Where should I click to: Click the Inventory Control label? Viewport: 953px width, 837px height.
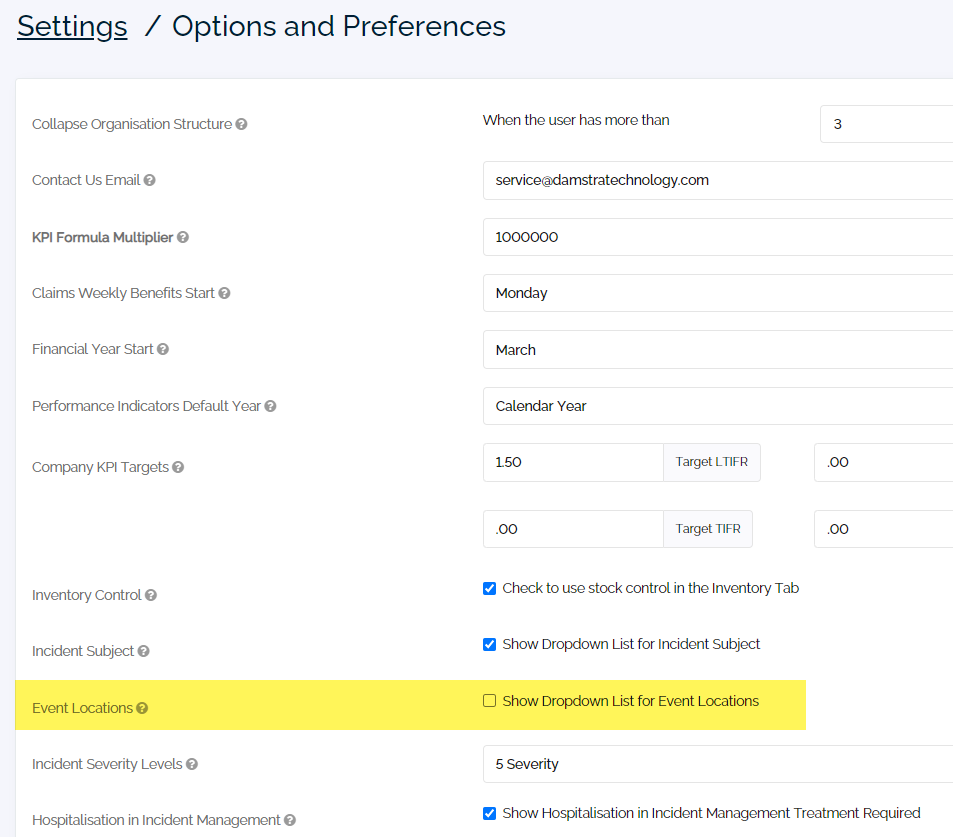[x=86, y=595]
